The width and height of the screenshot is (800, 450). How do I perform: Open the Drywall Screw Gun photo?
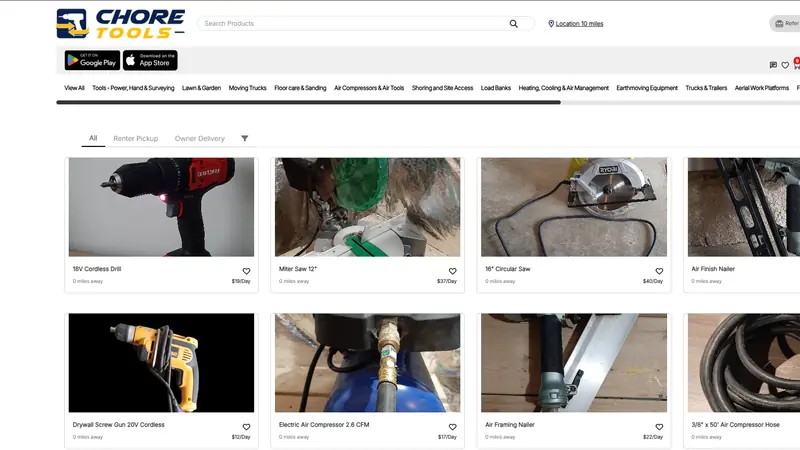click(x=161, y=363)
